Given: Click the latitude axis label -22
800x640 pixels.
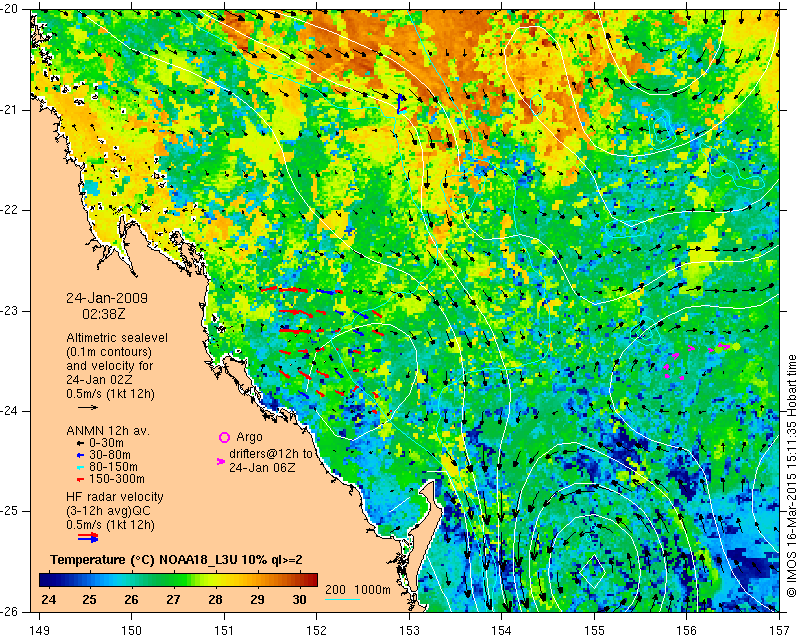Looking at the screenshot, I should coord(9,210).
